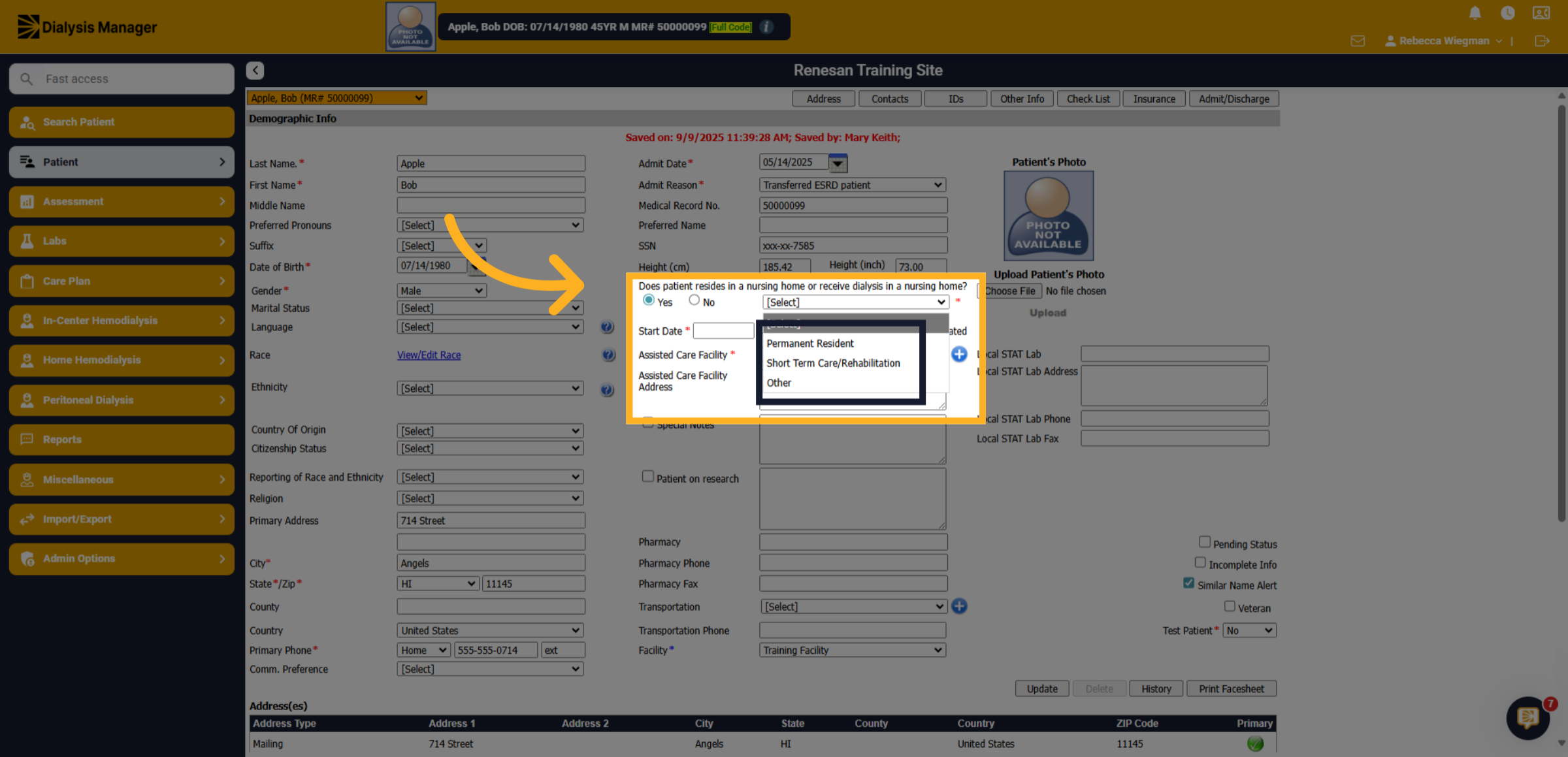The height and width of the screenshot is (757, 1568).
Task: Expand the Preferred Pronouns dropdown
Action: 490,225
